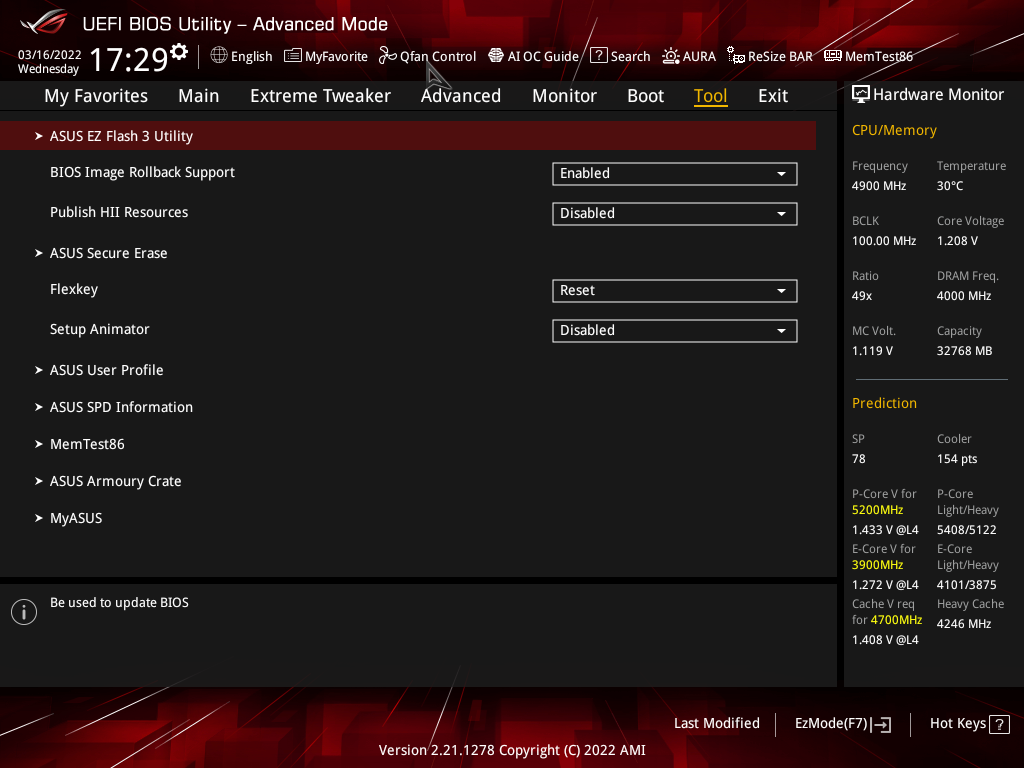Open Setup Animator dropdown

675,330
